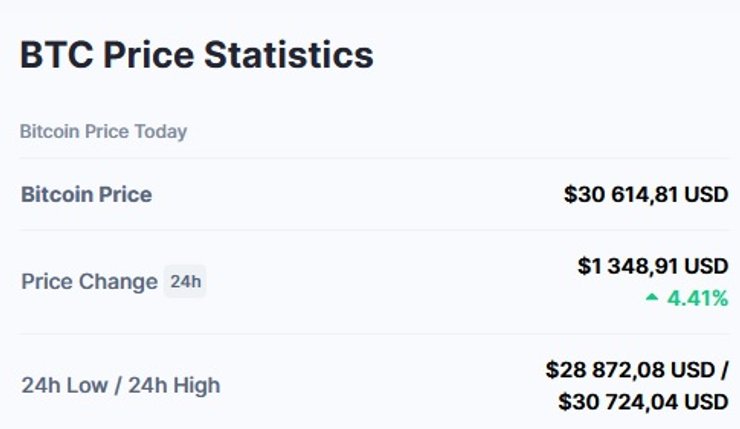Click the word BTC in the heading
Image resolution: width=740 pixels, height=429 pixels.
tap(54, 55)
